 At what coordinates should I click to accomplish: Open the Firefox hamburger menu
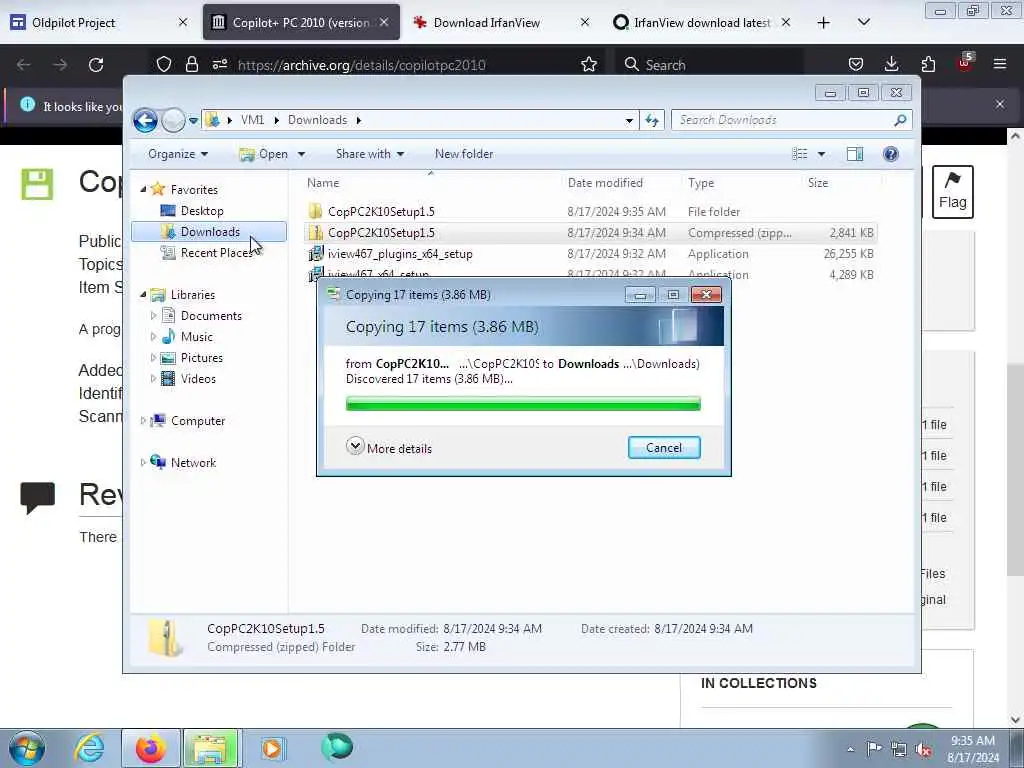pyautogui.click(x=999, y=65)
